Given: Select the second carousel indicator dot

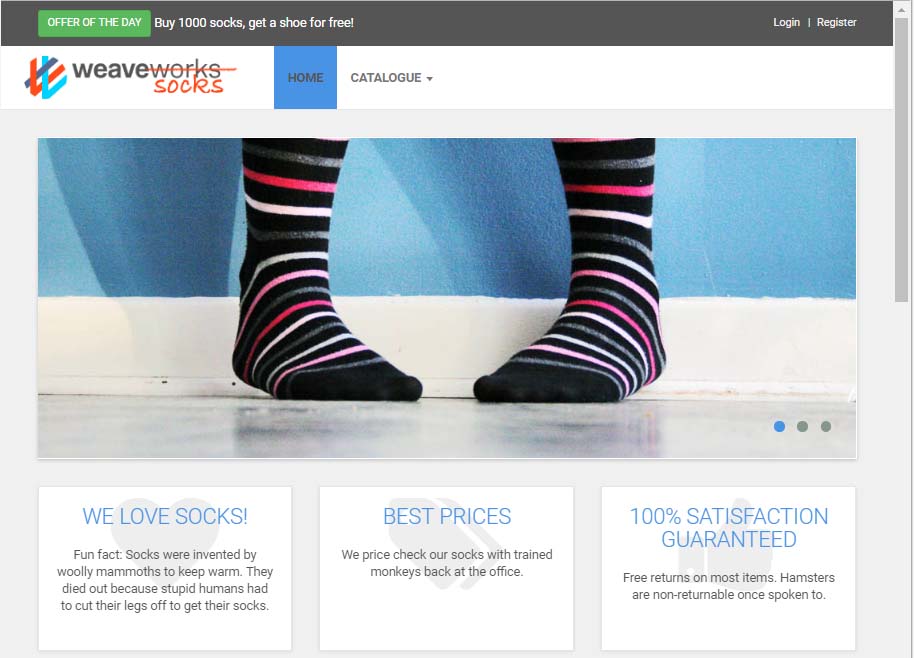Looking at the screenshot, I should tap(802, 427).
